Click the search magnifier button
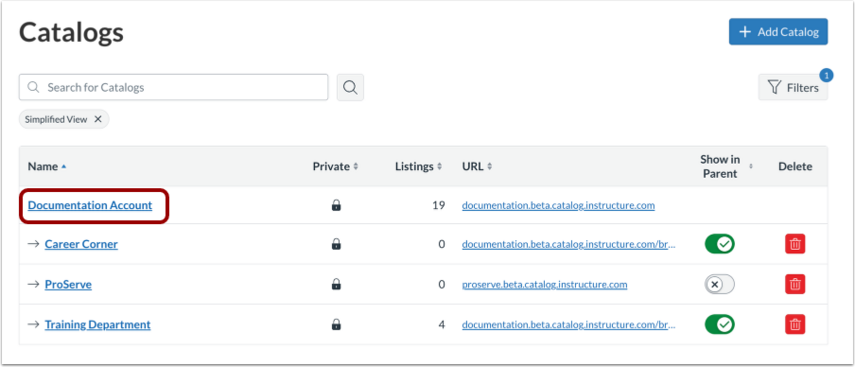Screen dimensions: 855x367 350,88
